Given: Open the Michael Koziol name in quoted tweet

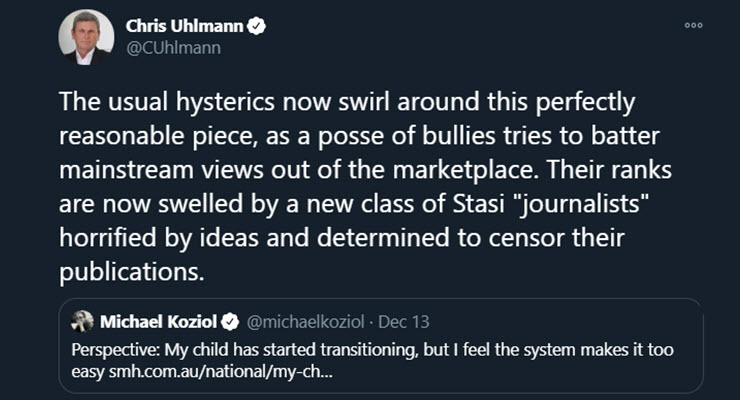Looking at the screenshot, I should pyautogui.click(x=161, y=322).
